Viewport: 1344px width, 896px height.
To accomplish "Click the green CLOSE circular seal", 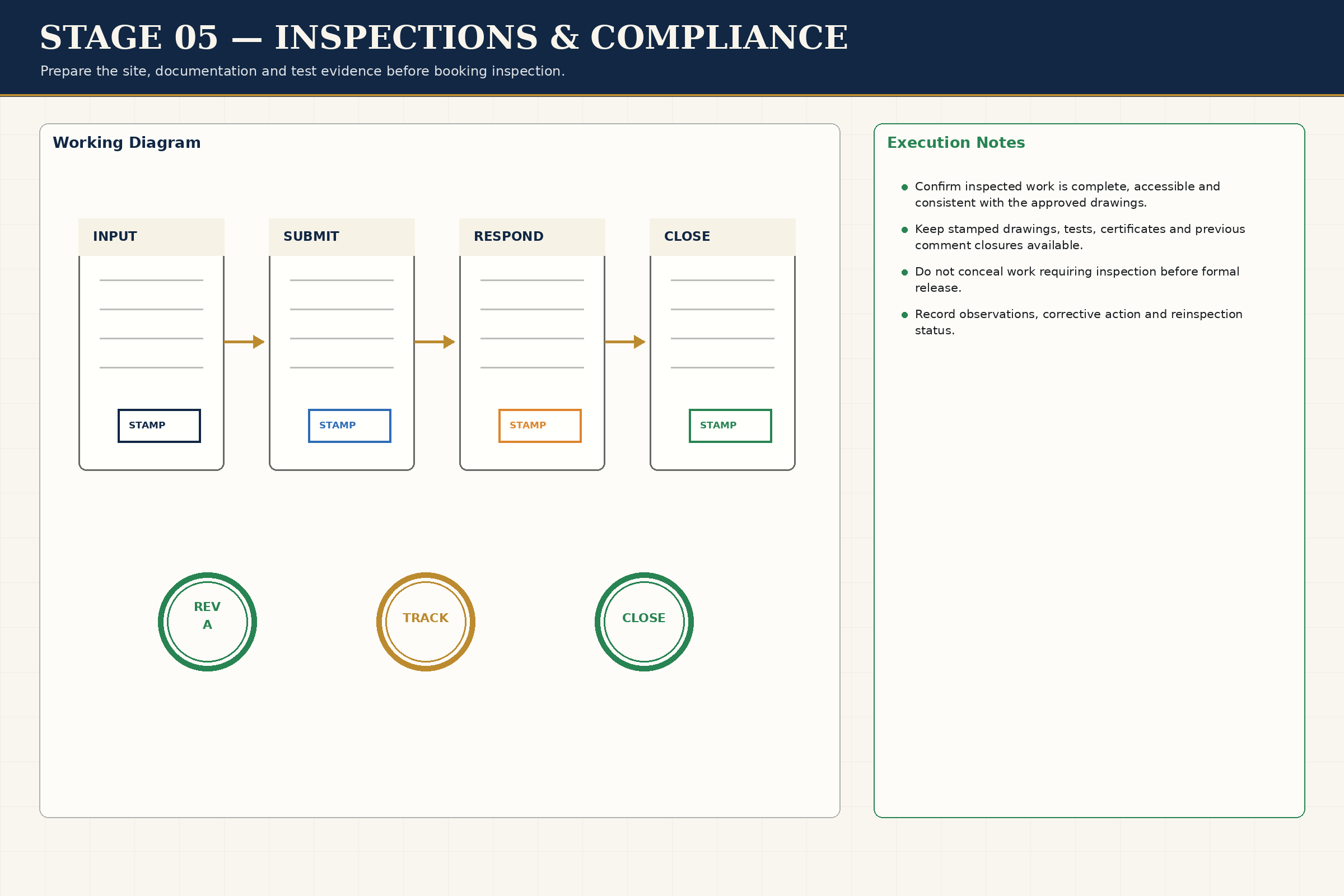I will [644, 622].
